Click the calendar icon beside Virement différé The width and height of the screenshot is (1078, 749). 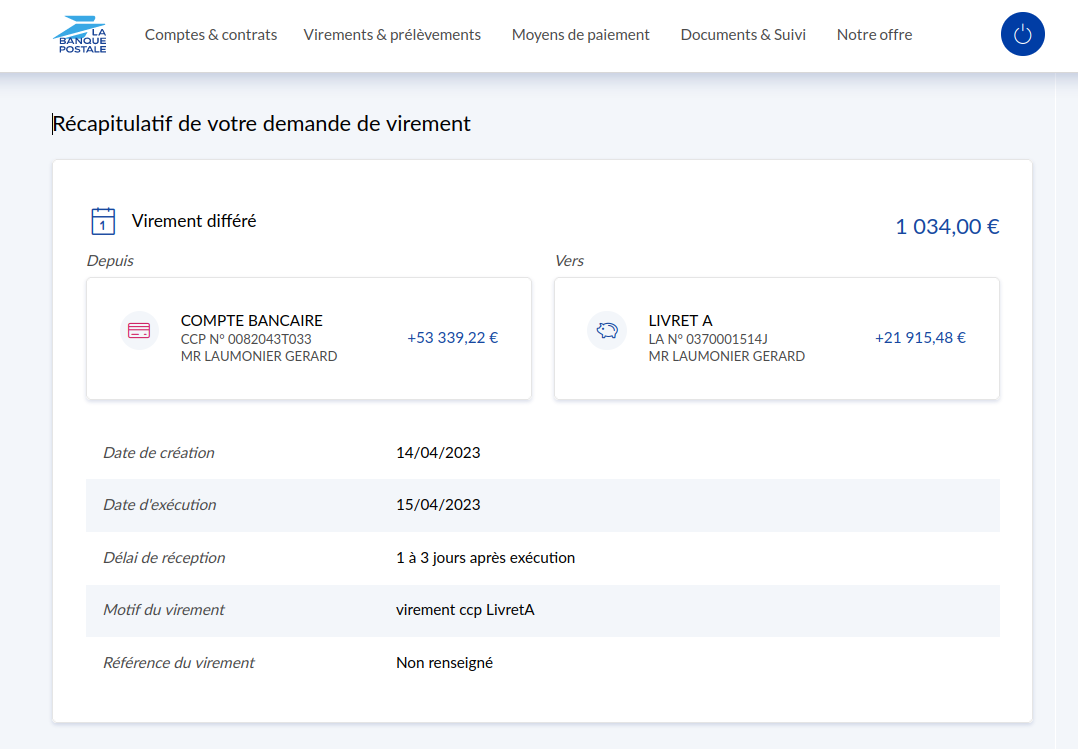coord(103,221)
